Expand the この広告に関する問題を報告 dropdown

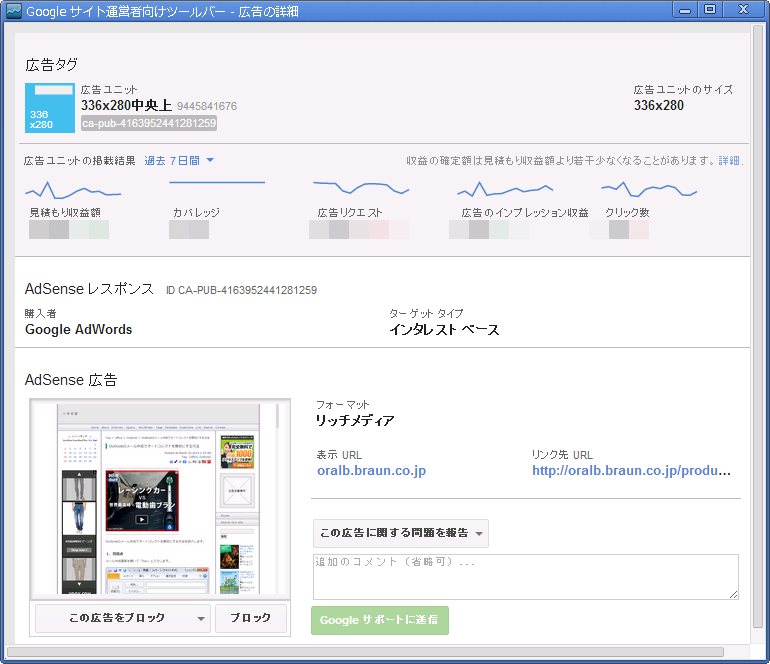coord(400,533)
